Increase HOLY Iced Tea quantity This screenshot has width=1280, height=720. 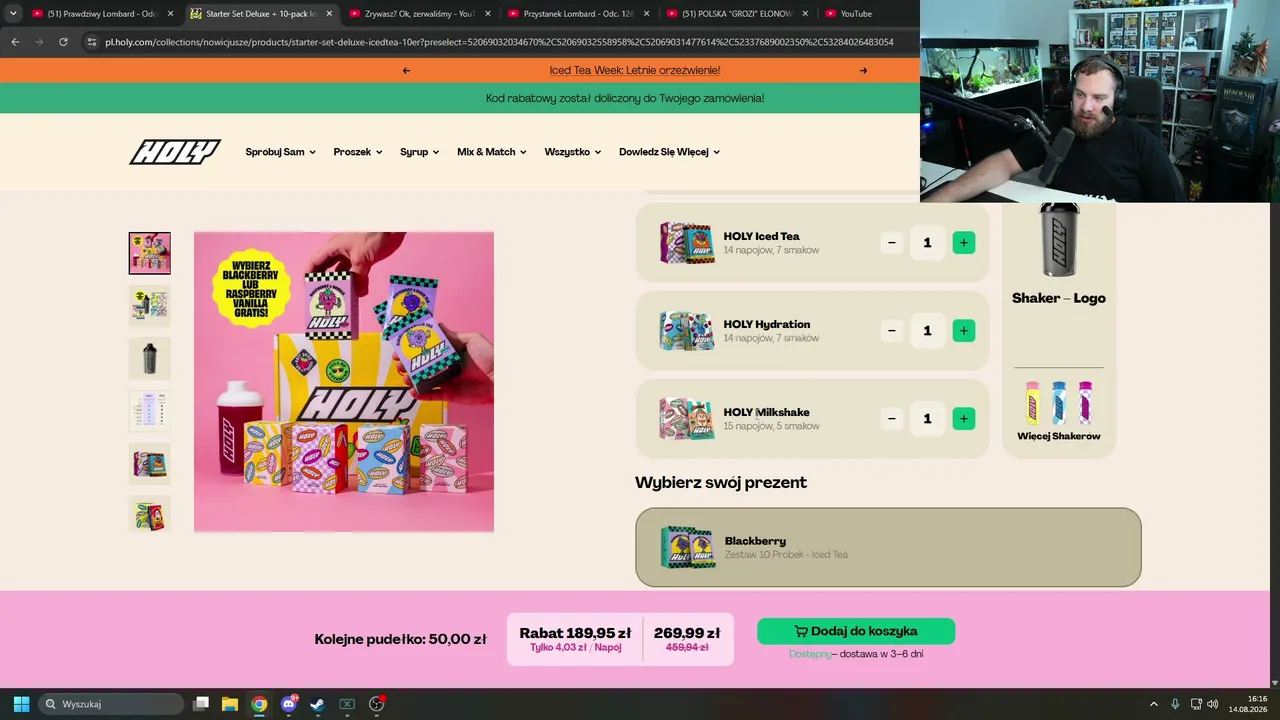[x=963, y=243]
